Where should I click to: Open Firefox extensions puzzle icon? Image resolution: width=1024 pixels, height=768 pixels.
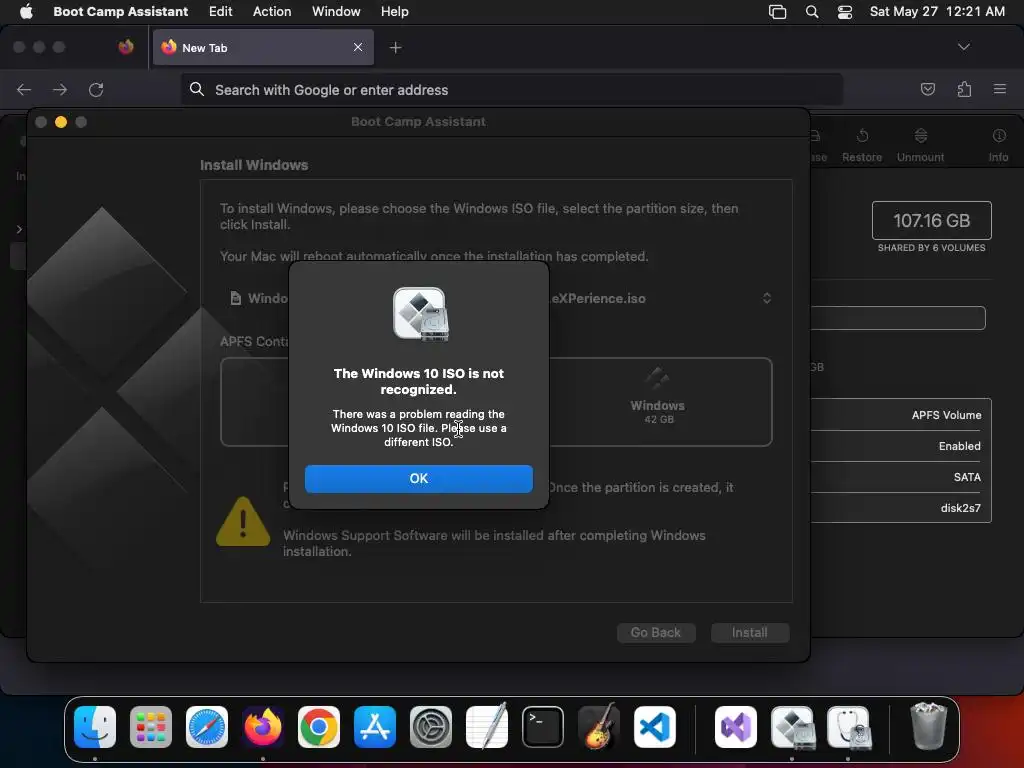pos(964,89)
